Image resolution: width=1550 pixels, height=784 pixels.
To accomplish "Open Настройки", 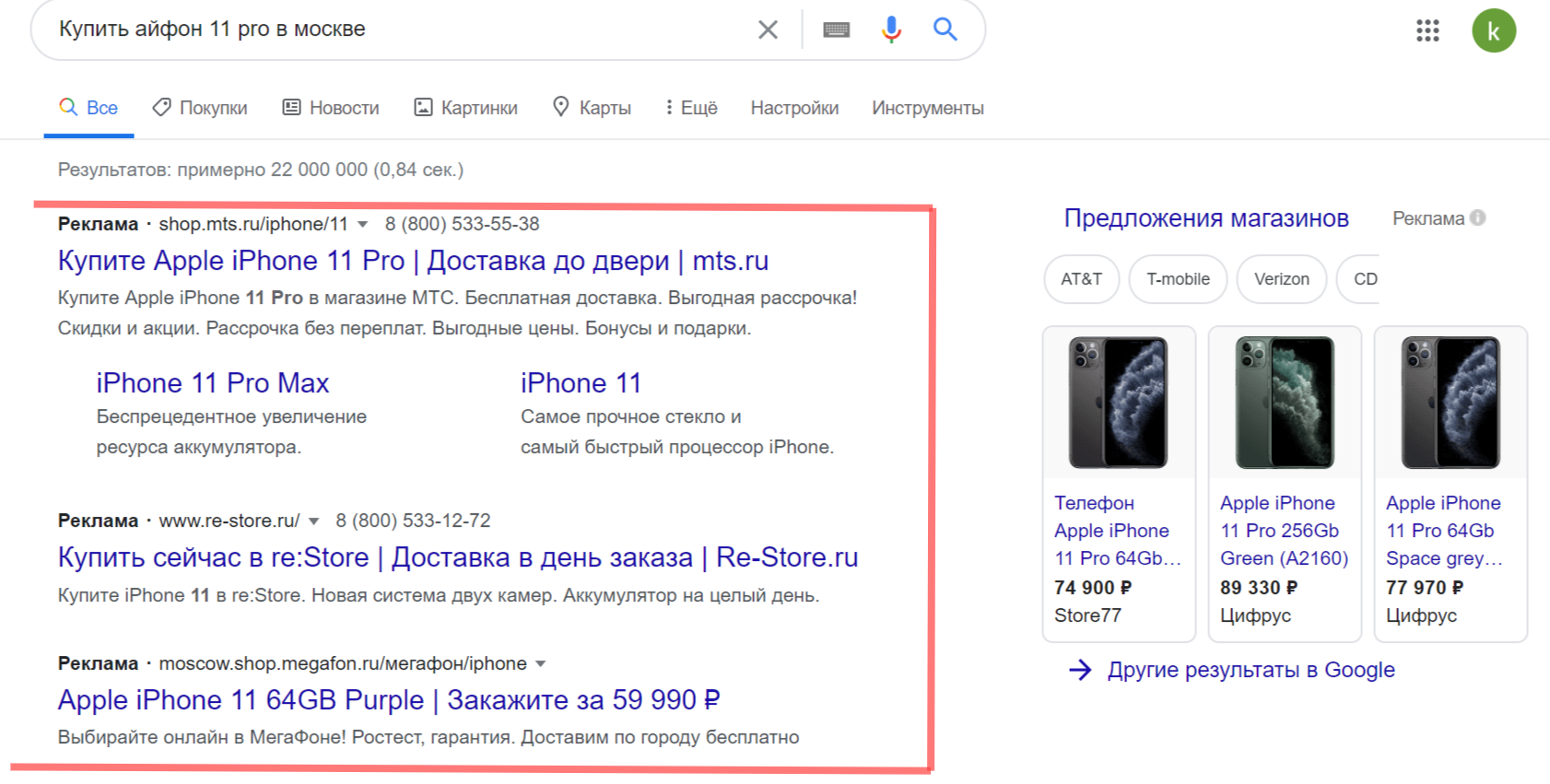I will (794, 108).
